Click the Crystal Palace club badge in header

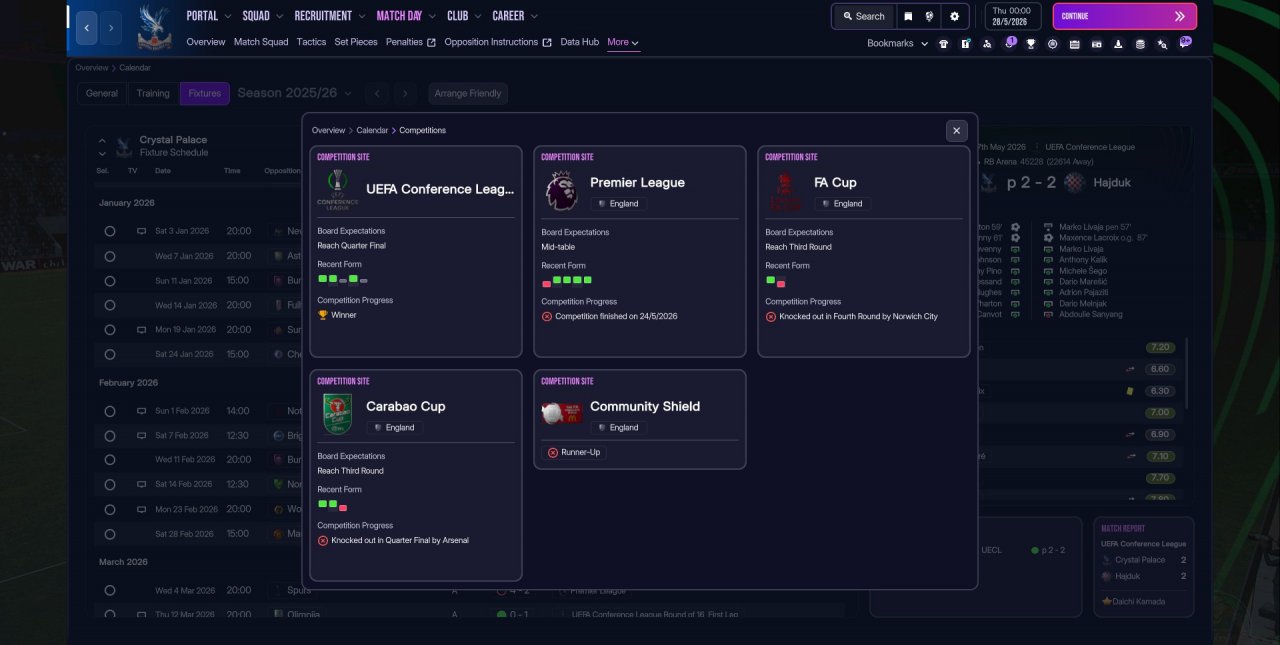(x=155, y=27)
